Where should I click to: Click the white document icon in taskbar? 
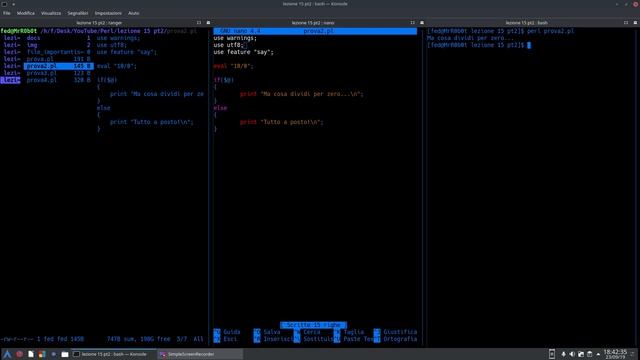(x=31, y=354)
